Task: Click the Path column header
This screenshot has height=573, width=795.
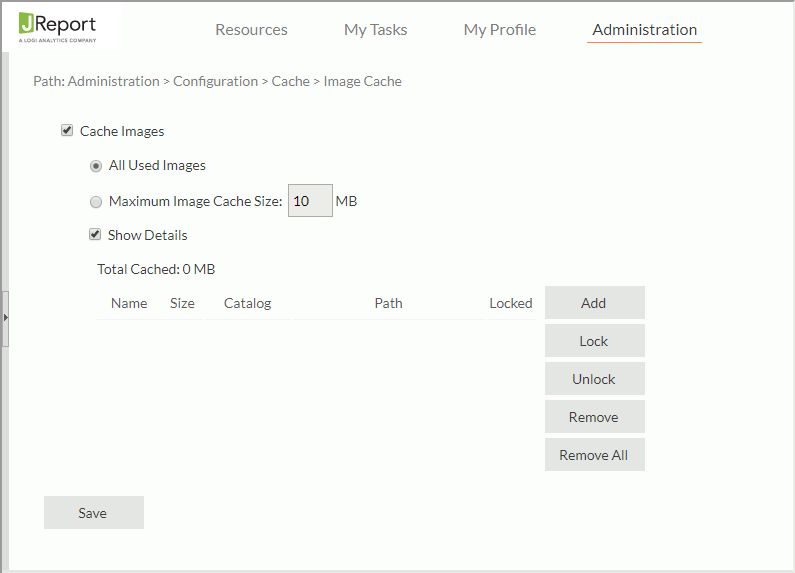Action: click(x=388, y=303)
